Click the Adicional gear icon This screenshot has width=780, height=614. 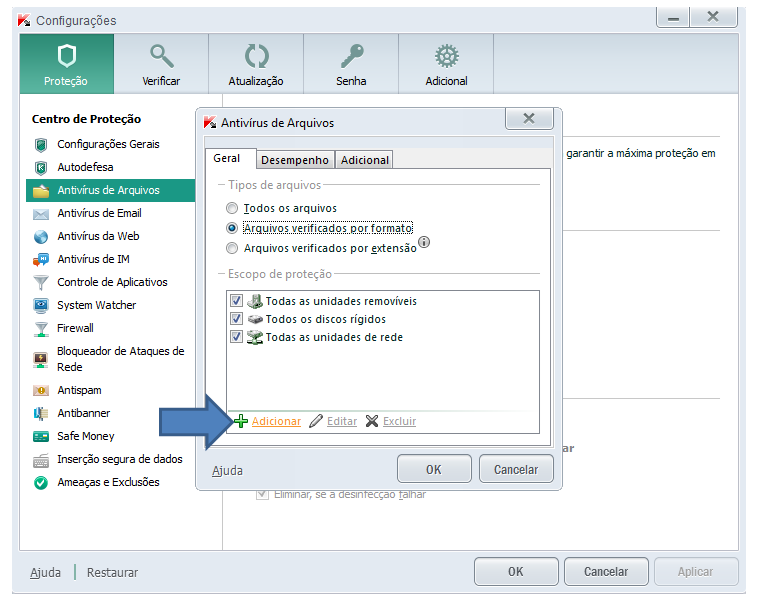pos(447,56)
